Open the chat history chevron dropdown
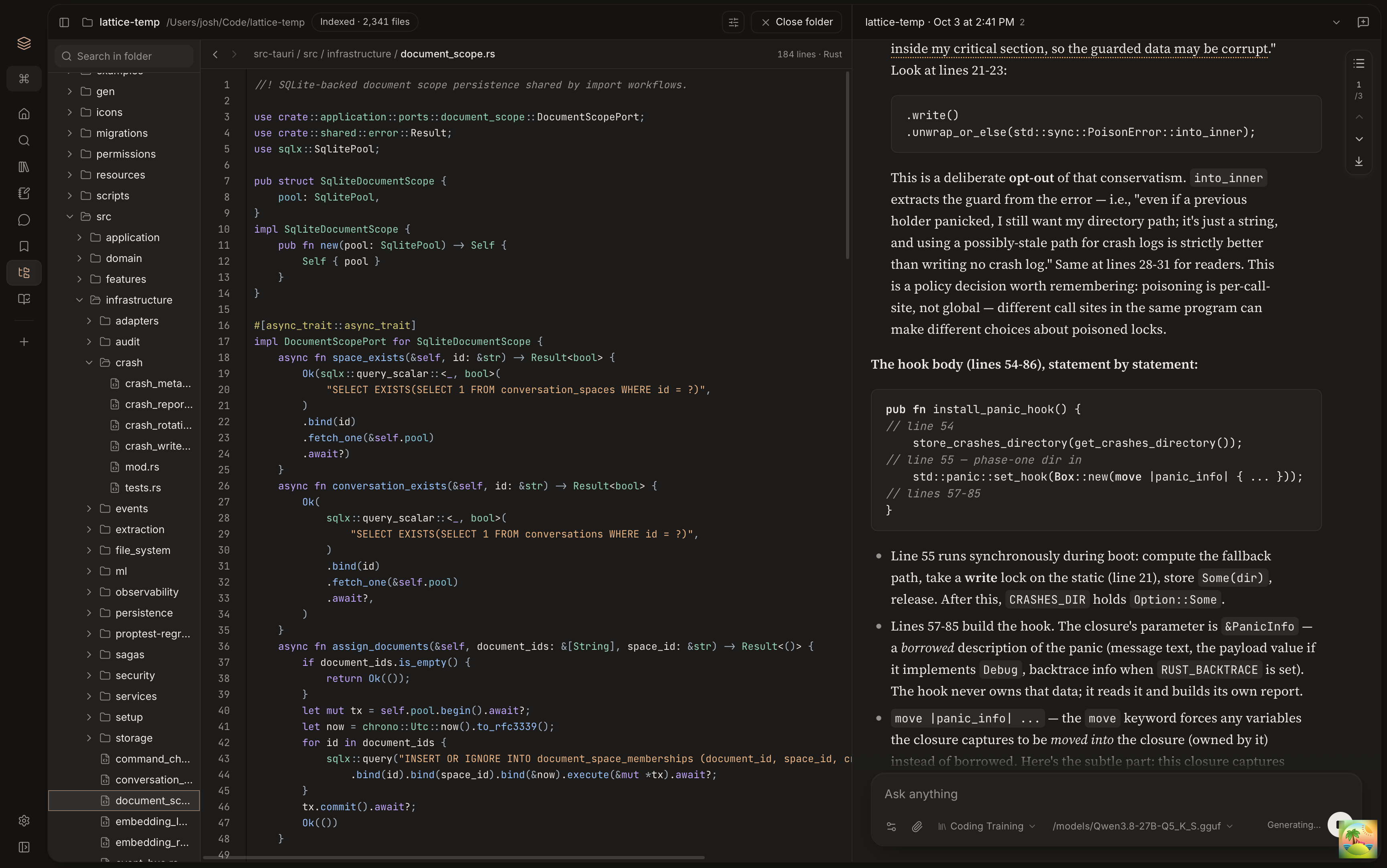The height and width of the screenshot is (868, 1387). click(1336, 22)
